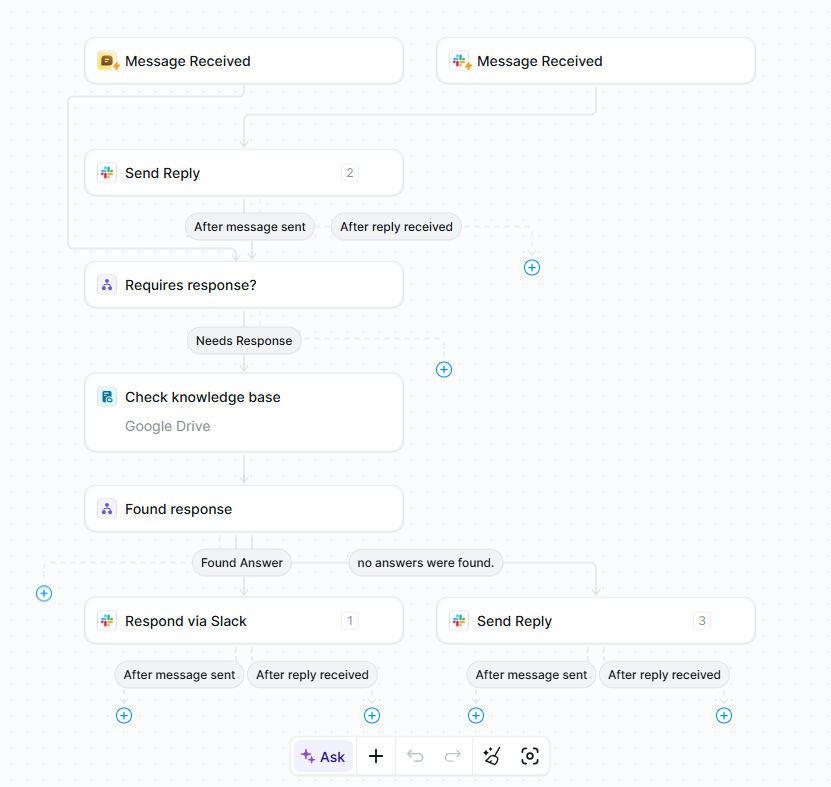This screenshot has height=787, width=831.
Task: Click the no answers were found branch label
Action: (426, 563)
